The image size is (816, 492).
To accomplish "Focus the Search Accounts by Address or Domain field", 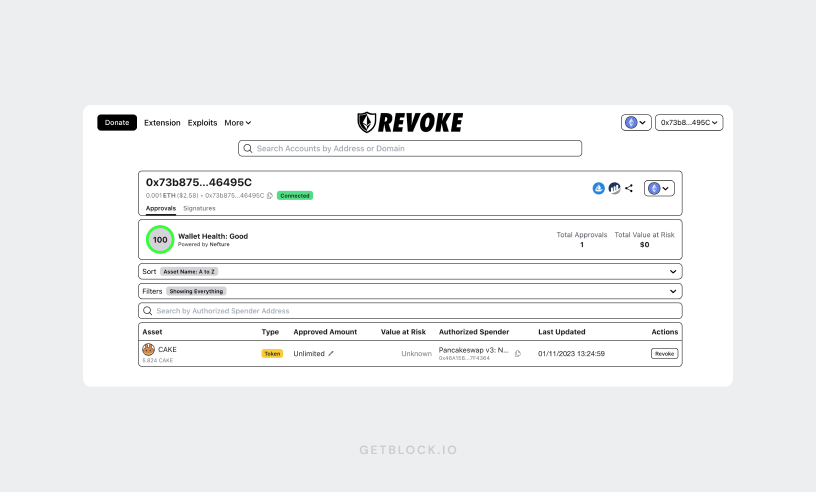I will 410,148.
